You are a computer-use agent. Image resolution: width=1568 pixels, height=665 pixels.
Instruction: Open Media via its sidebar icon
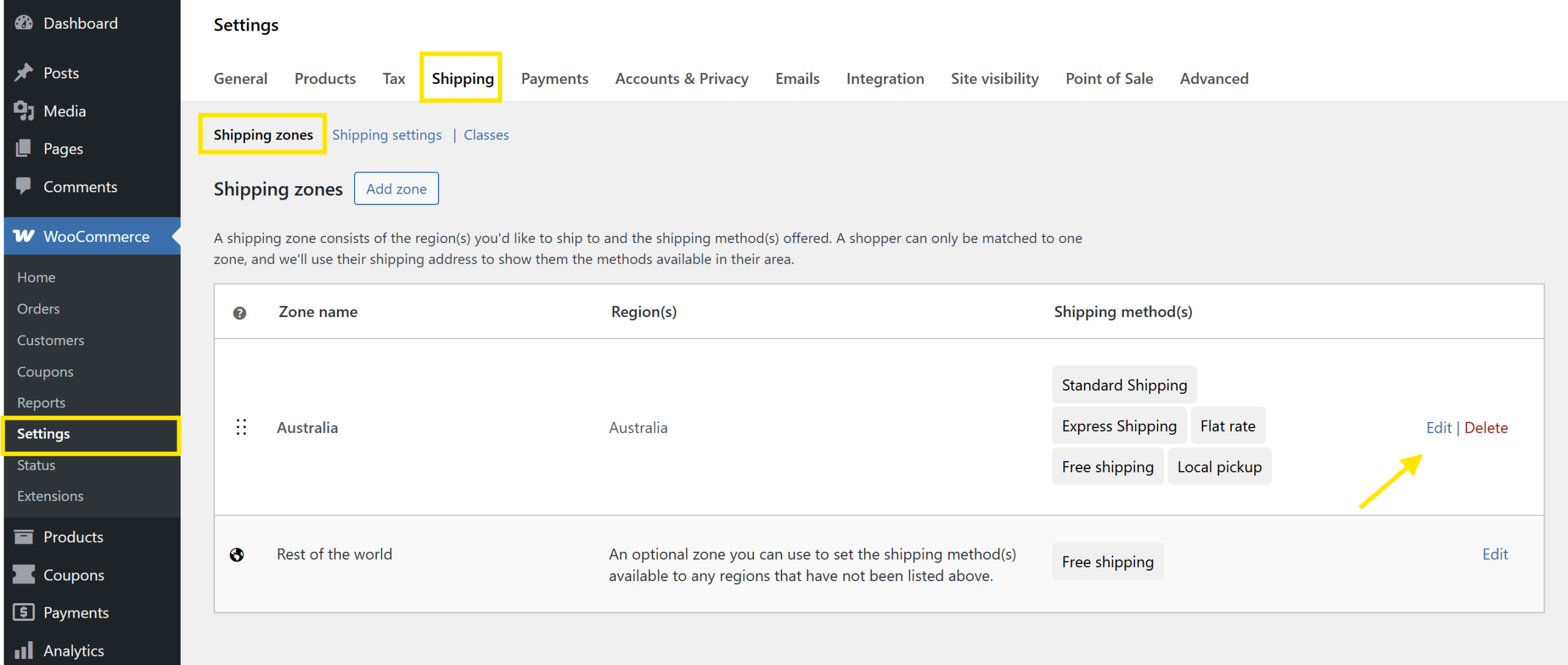(x=24, y=111)
